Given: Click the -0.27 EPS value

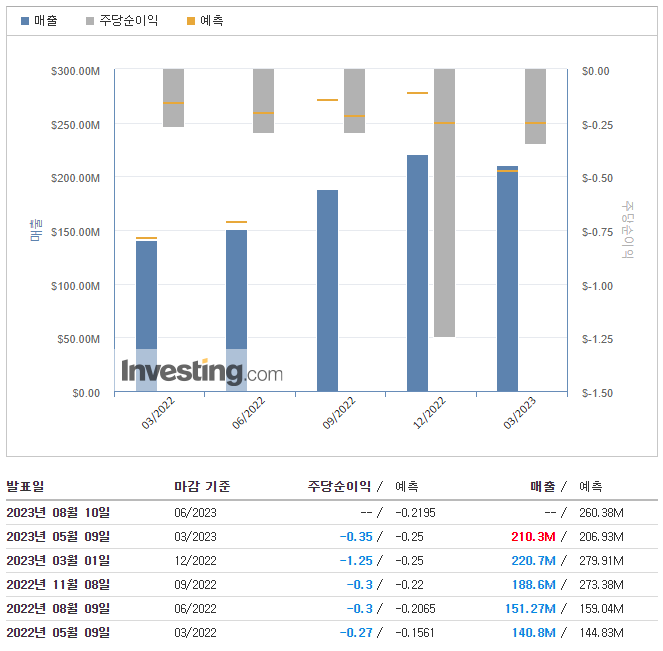Looking at the screenshot, I should click(356, 632).
